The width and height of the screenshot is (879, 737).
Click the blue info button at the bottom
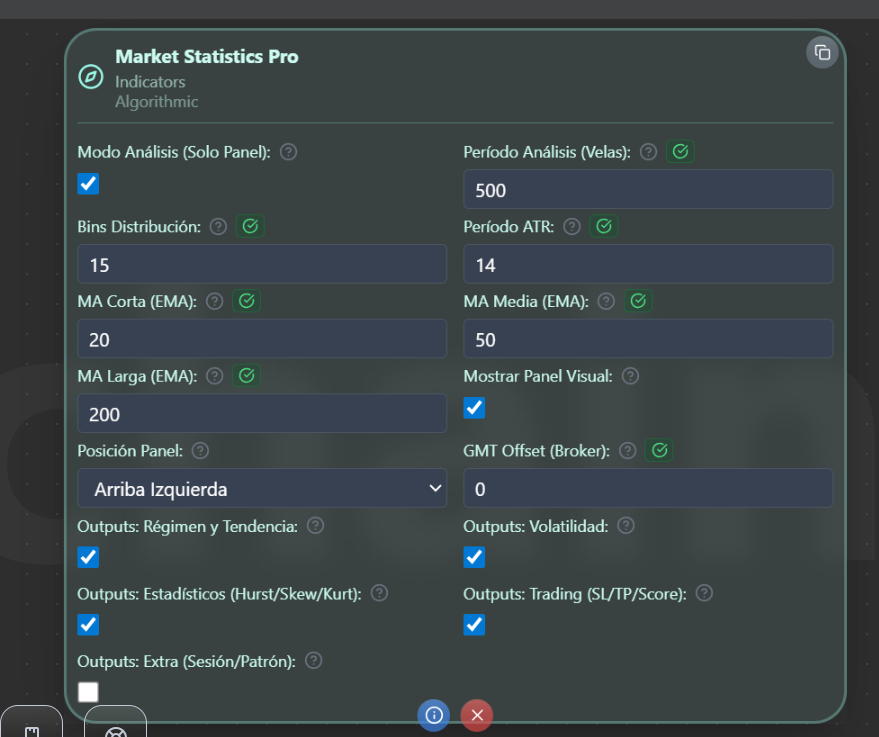pyautogui.click(x=434, y=715)
